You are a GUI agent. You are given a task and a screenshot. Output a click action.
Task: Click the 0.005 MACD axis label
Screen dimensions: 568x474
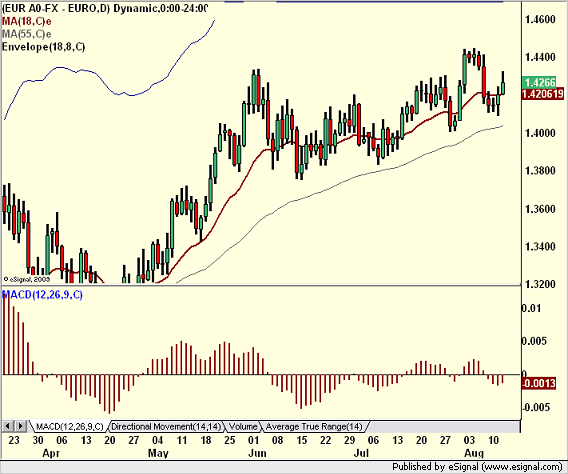pos(534,341)
